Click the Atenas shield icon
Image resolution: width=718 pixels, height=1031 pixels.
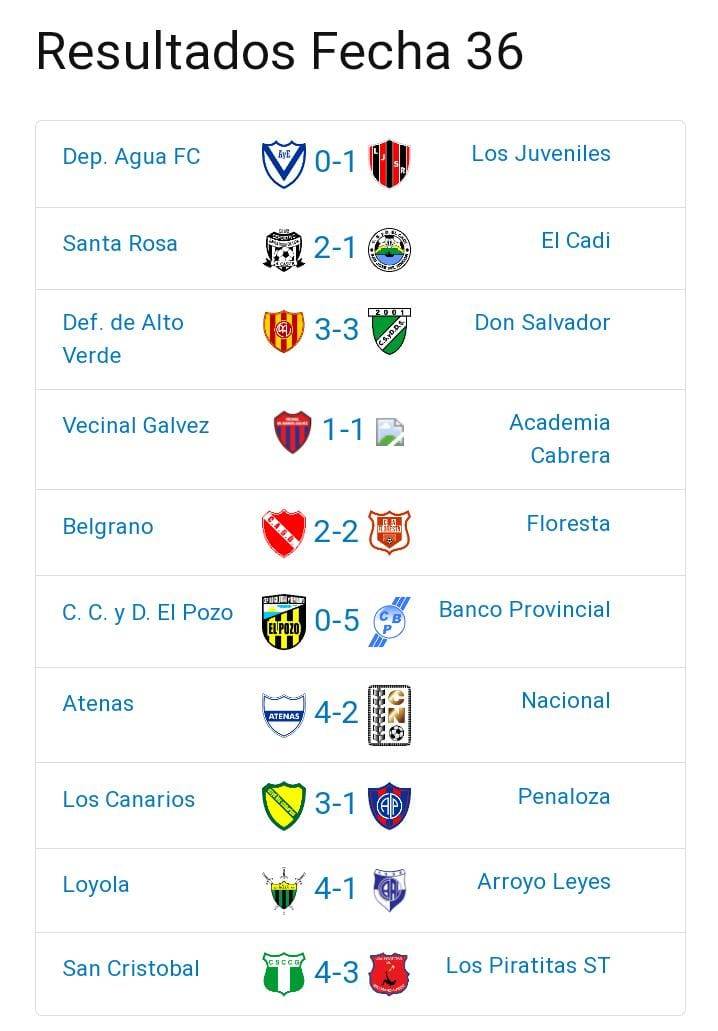[283, 714]
